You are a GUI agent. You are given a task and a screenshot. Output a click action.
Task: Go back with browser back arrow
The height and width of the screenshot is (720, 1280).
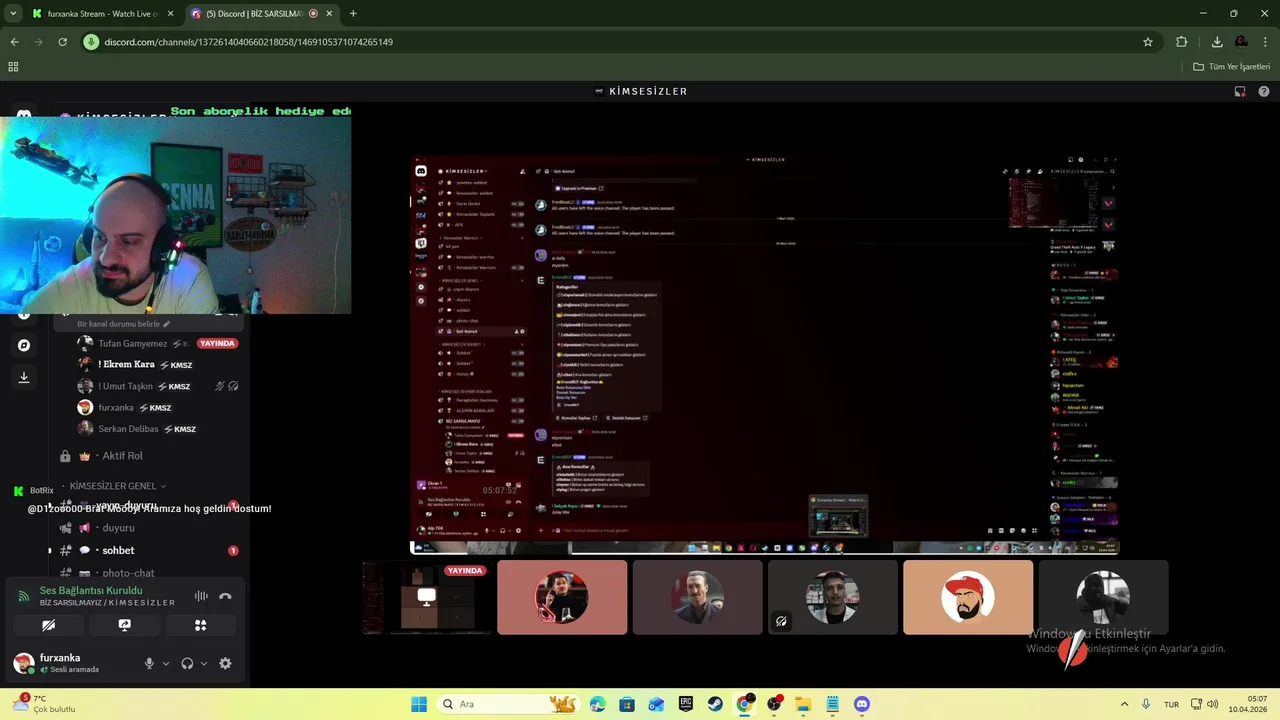(14, 42)
